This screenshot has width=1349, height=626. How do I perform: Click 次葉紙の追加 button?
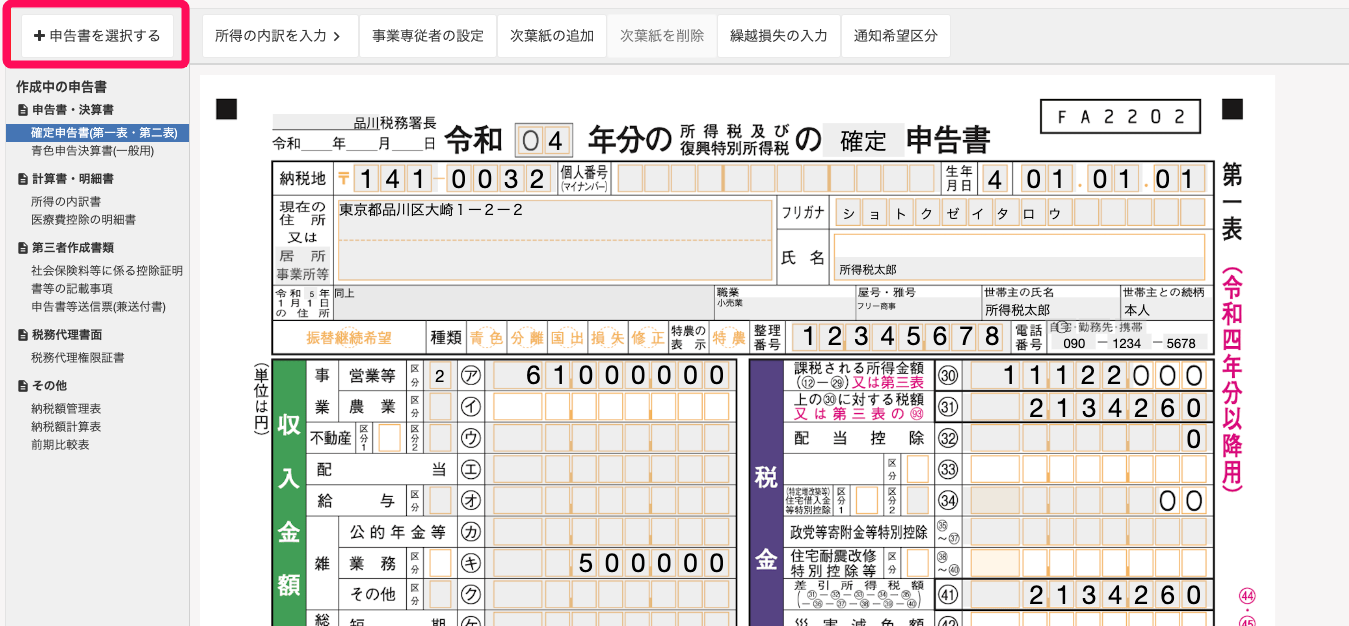[551, 36]
